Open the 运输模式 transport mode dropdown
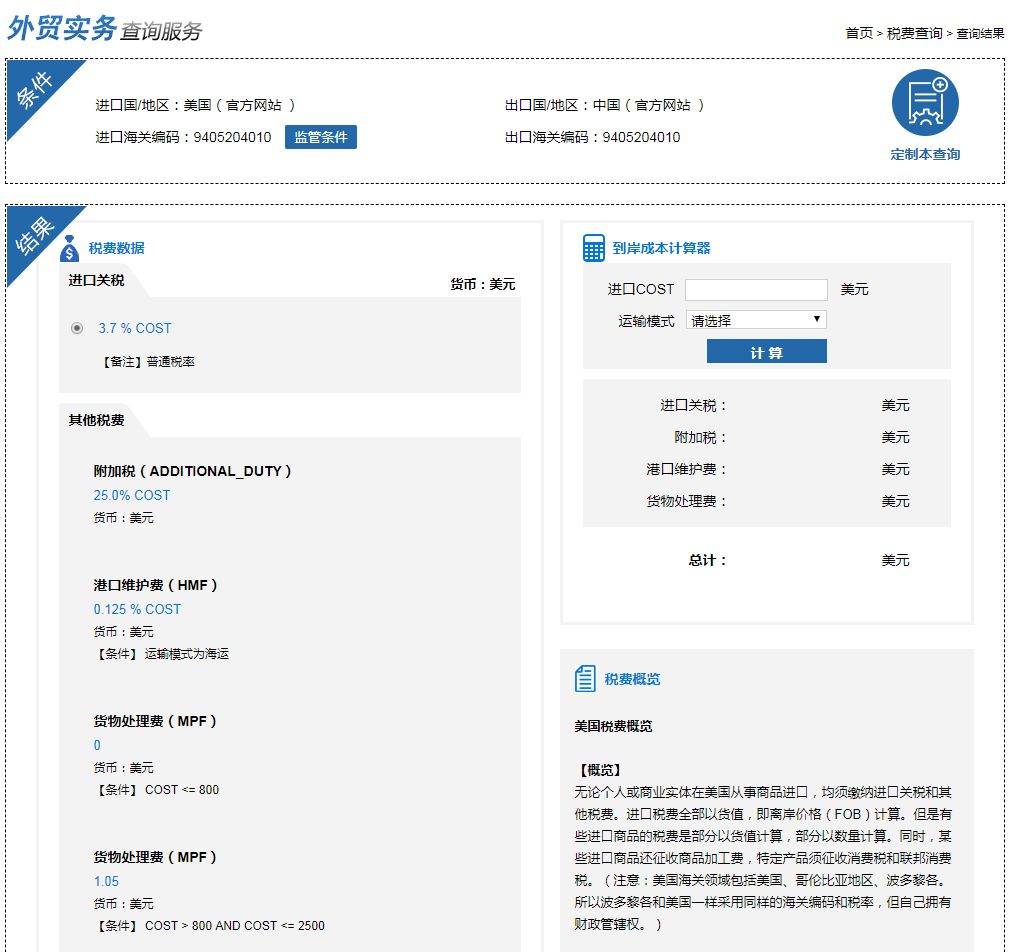1010x952 pixels. coord(756,319)
